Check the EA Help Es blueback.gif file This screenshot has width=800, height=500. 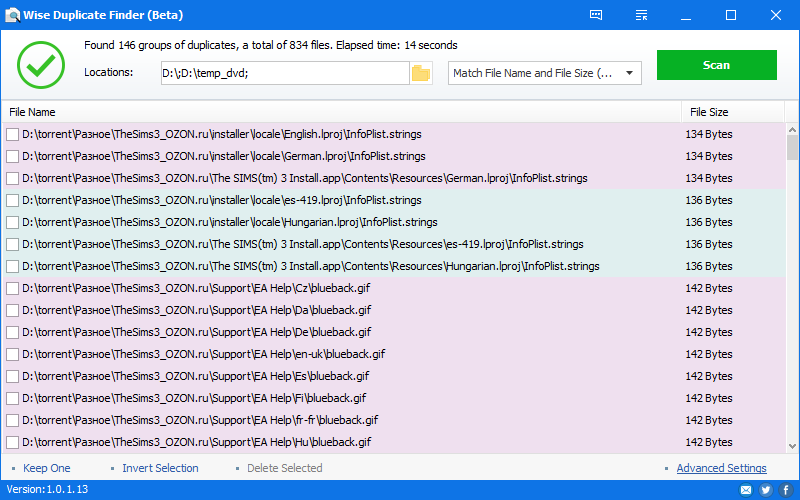click(x=12, y=376)
